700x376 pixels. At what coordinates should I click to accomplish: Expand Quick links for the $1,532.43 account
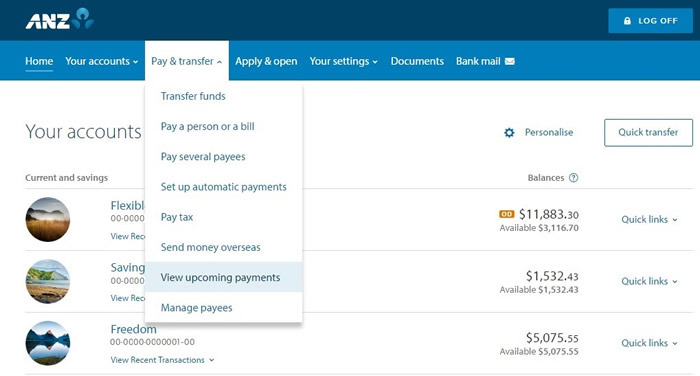[x=649, y=281]
